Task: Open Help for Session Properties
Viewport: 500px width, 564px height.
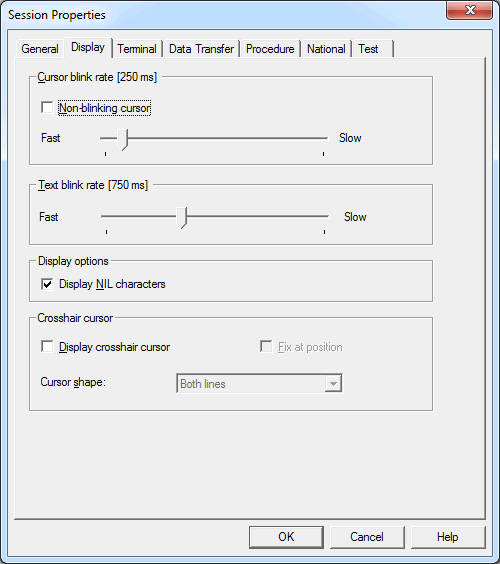Action: coord(448,537)
